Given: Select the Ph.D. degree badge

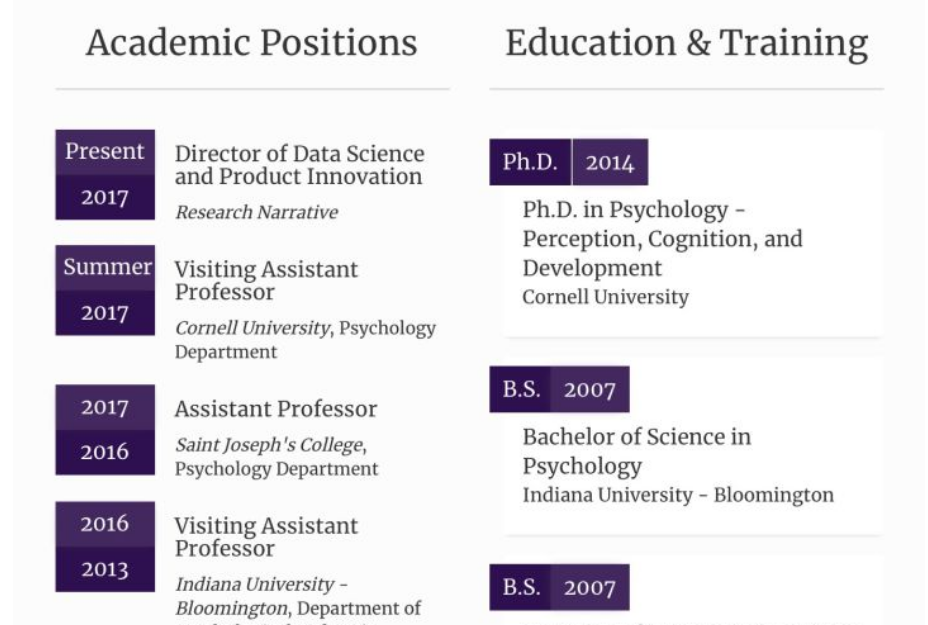Looking at the screenshot, I should point(530,162).
